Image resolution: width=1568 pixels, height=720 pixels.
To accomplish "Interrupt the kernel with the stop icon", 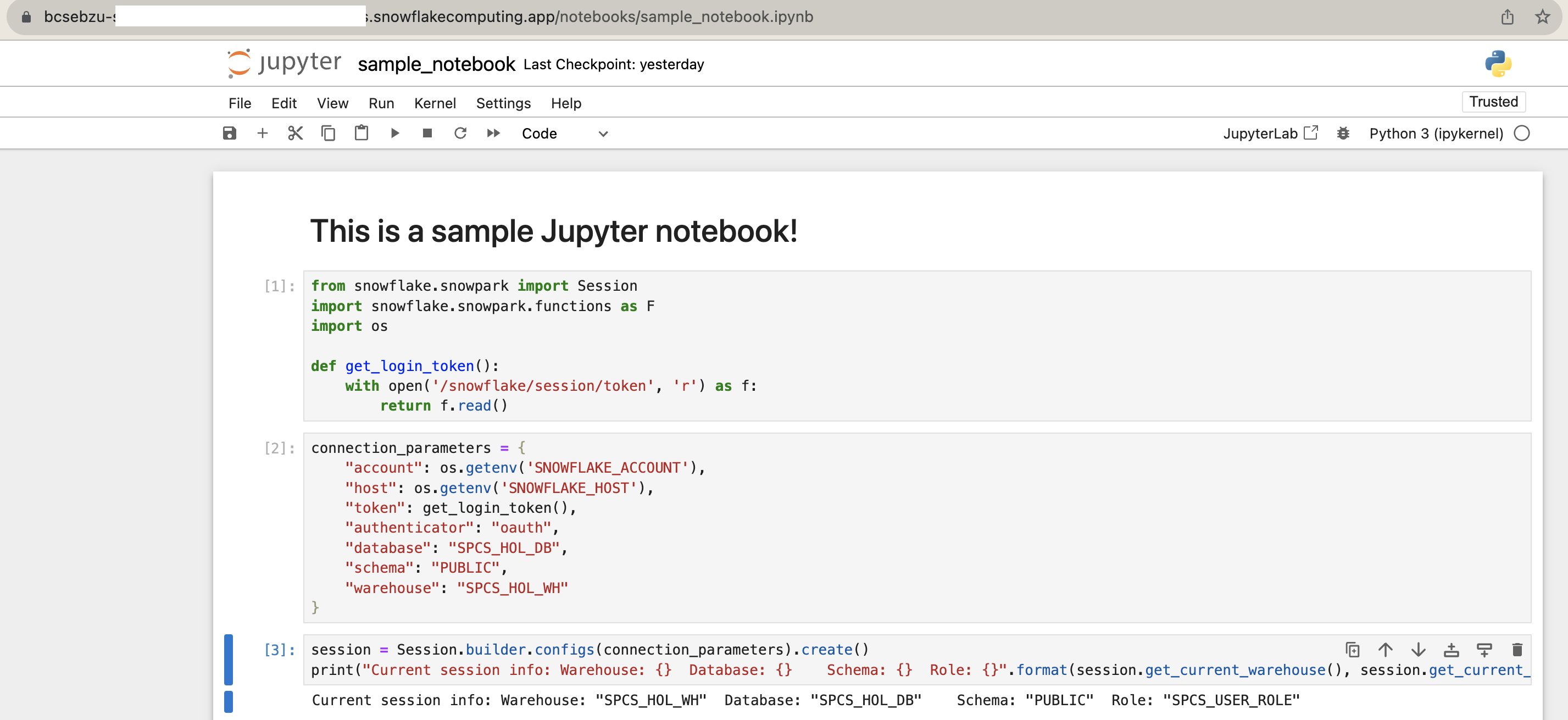I will pos(427,133).
